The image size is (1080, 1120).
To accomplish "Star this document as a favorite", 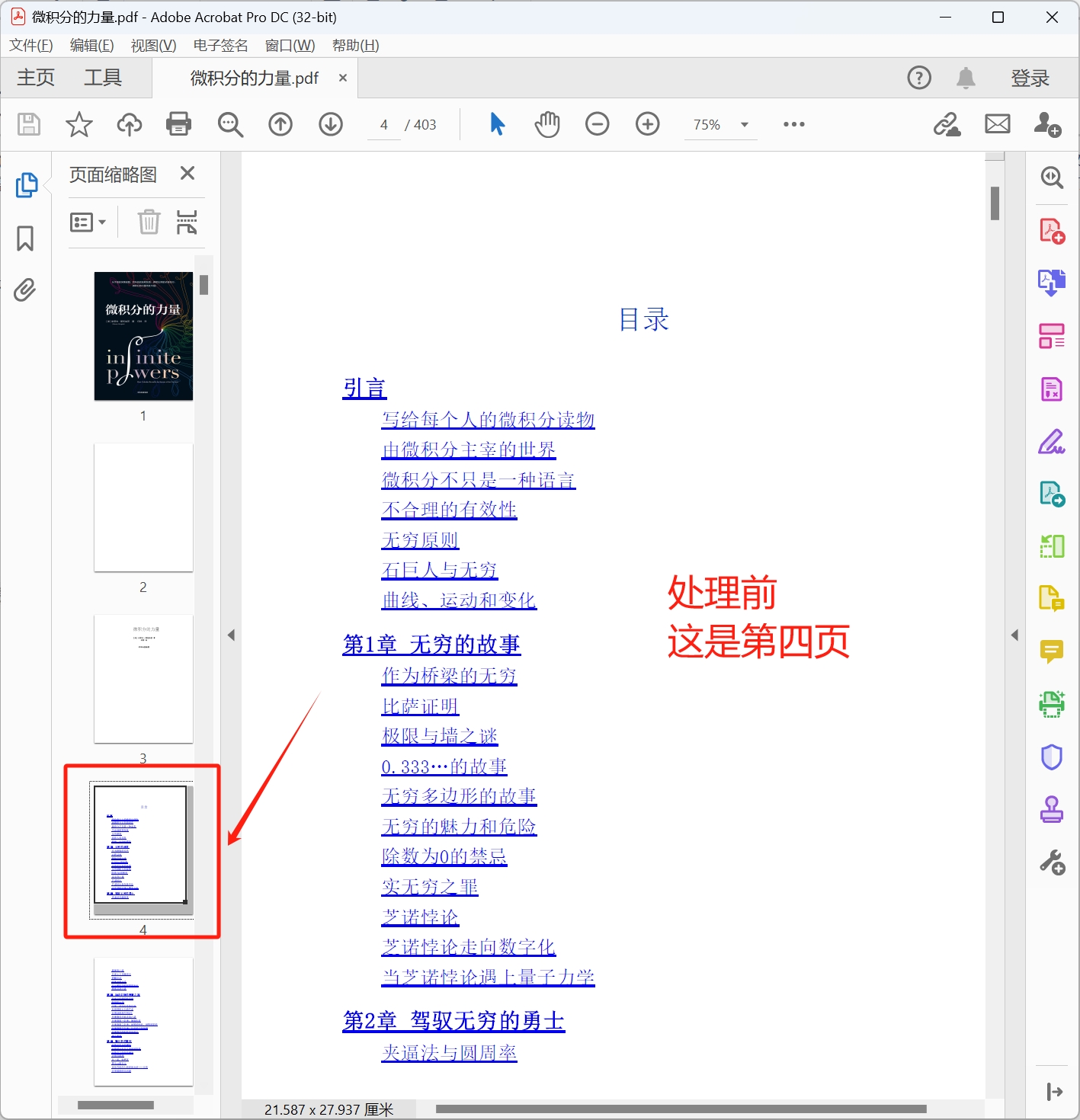I will point(79,124).
